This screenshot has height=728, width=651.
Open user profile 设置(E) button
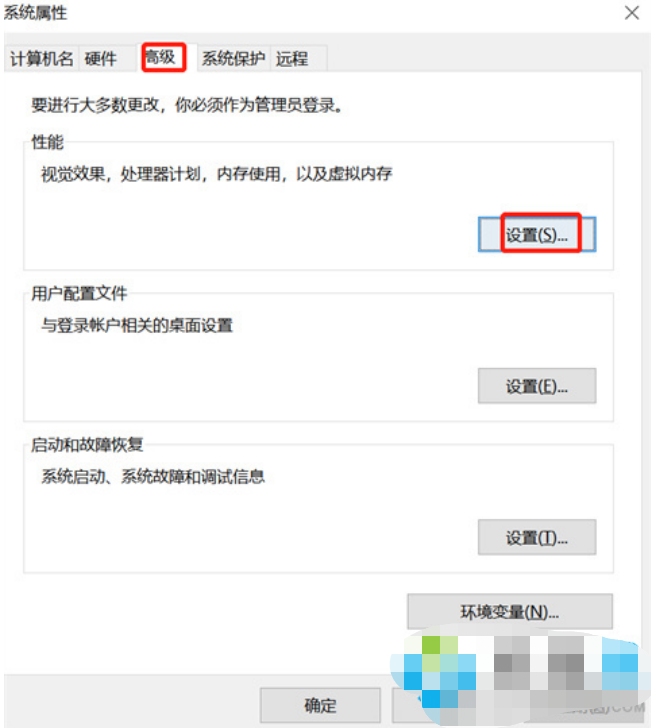pyautogui.click(x=537, y=386)
